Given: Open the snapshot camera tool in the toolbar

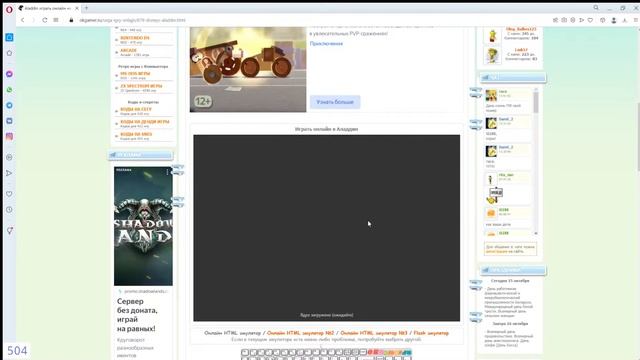Looking at the screenshot, I should click(564, 20).
